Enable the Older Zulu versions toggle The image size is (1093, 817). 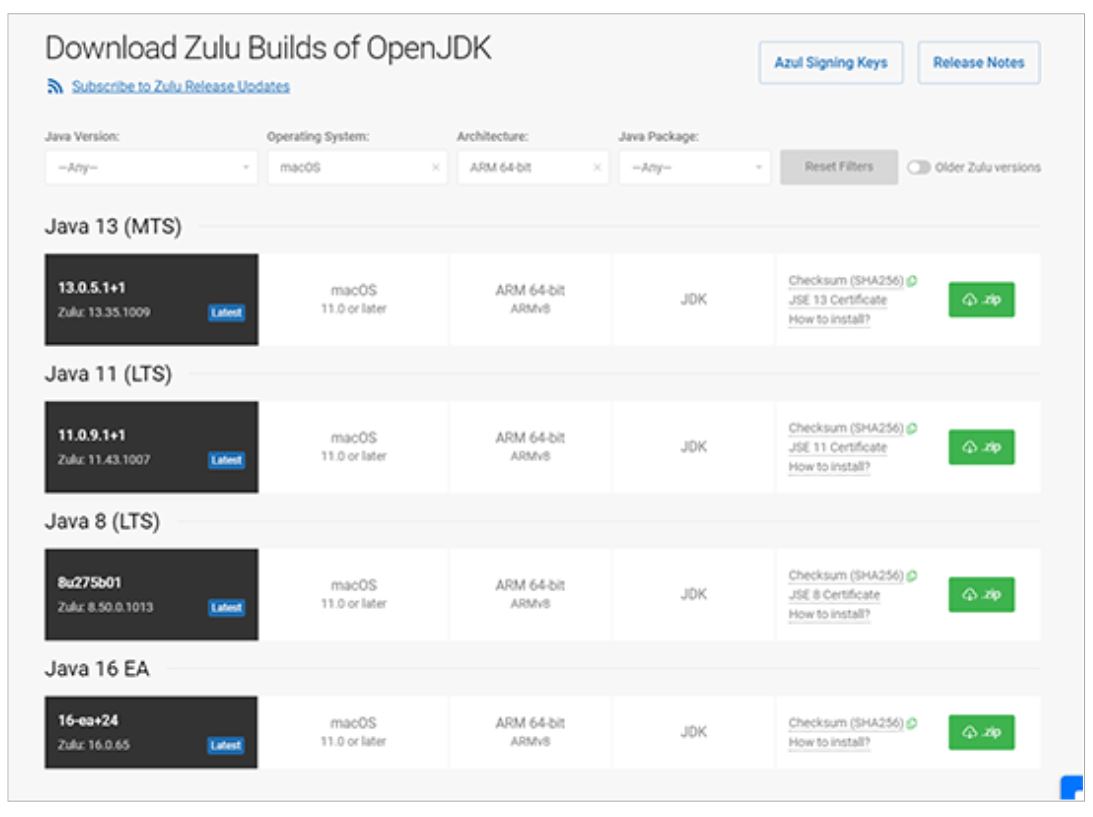tap(917, 168)
